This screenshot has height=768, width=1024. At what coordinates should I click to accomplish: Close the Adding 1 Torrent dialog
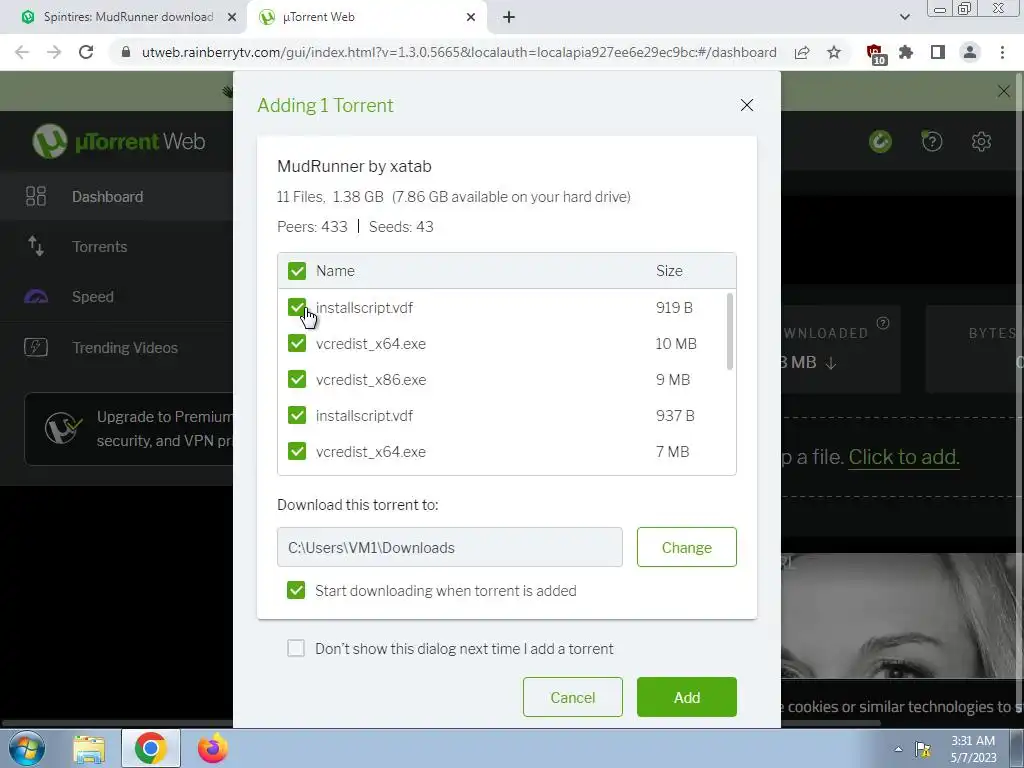pos(747,105)
